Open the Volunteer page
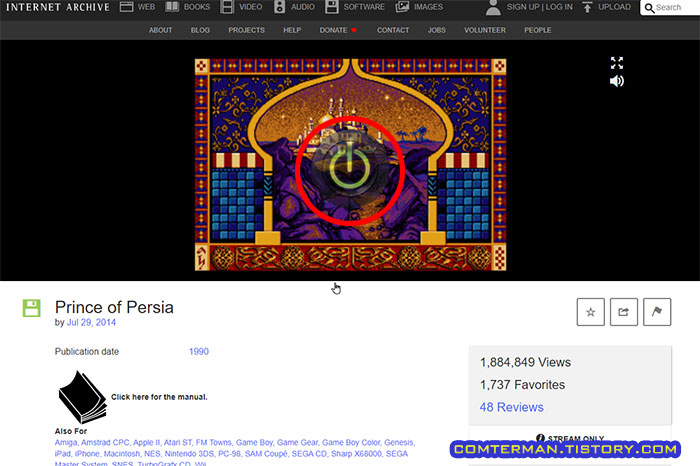 [484, 30]
